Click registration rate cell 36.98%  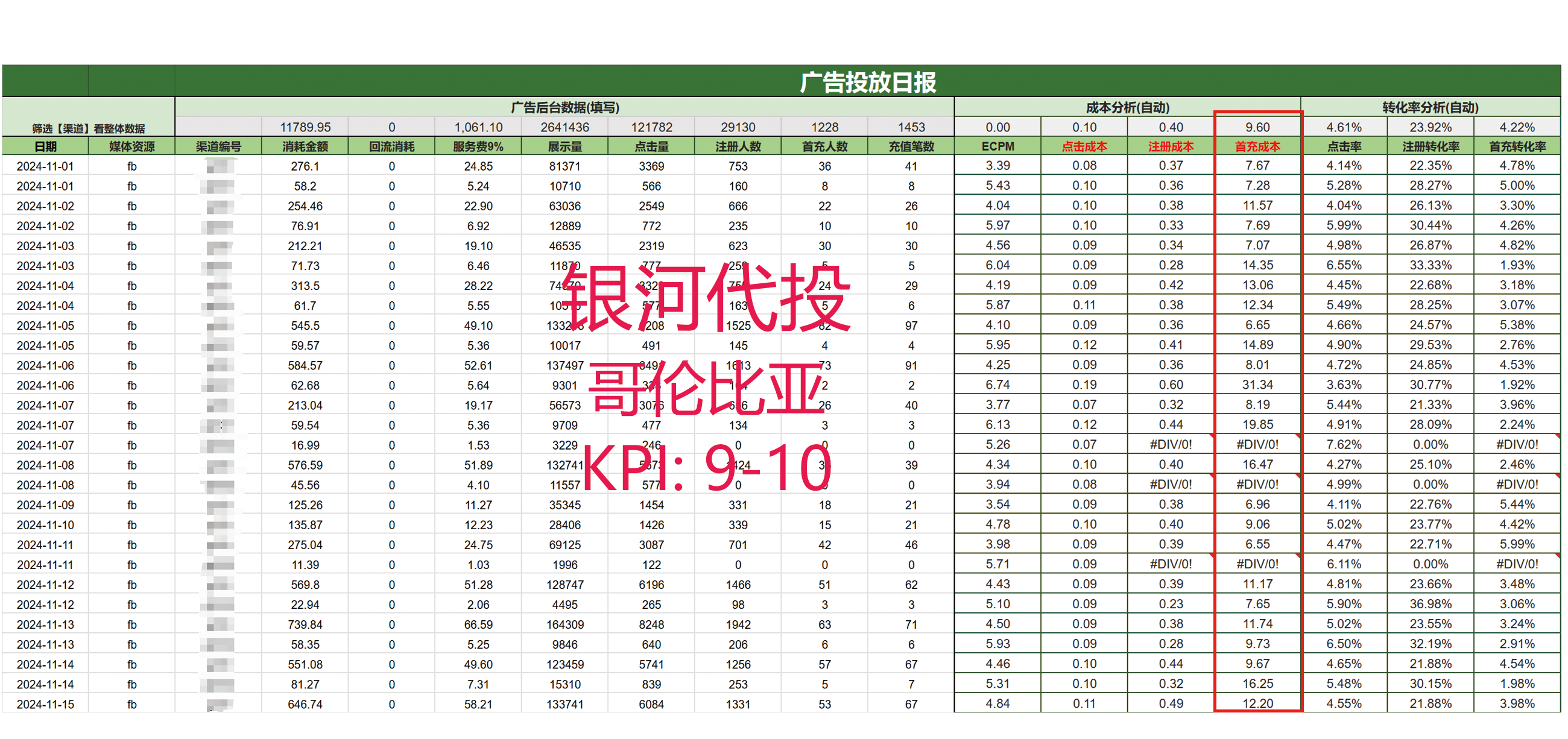(x=1430, y=604)
